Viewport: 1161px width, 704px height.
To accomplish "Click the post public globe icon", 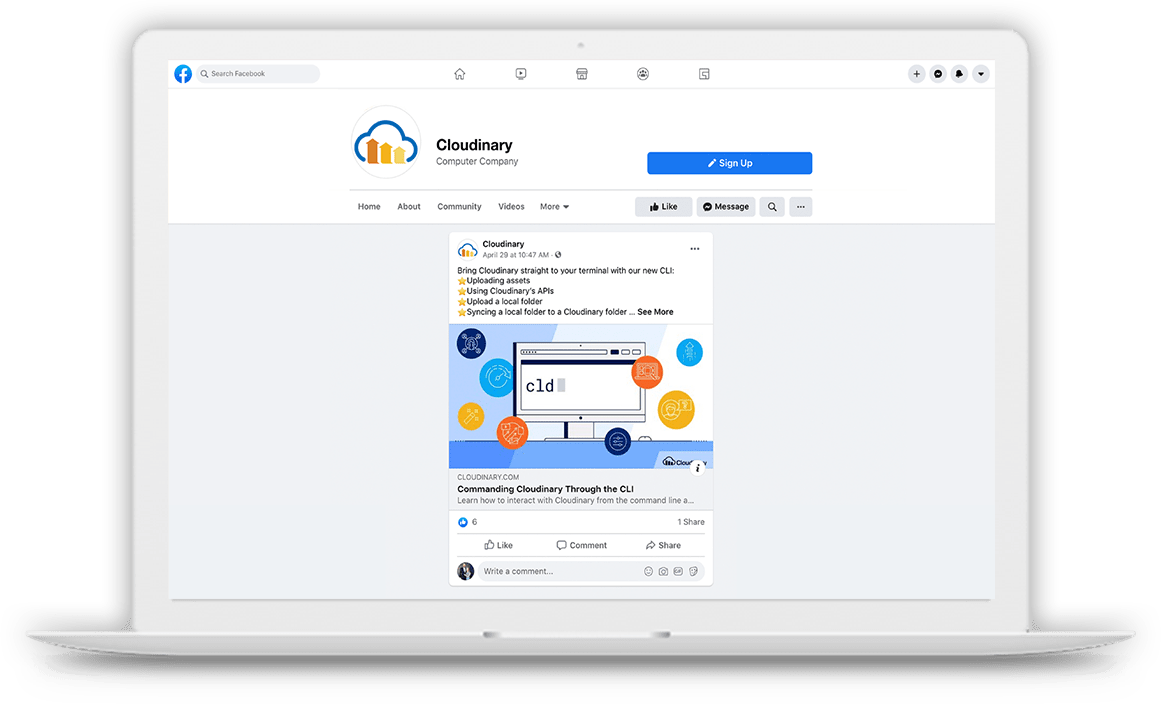I will 558,255.
